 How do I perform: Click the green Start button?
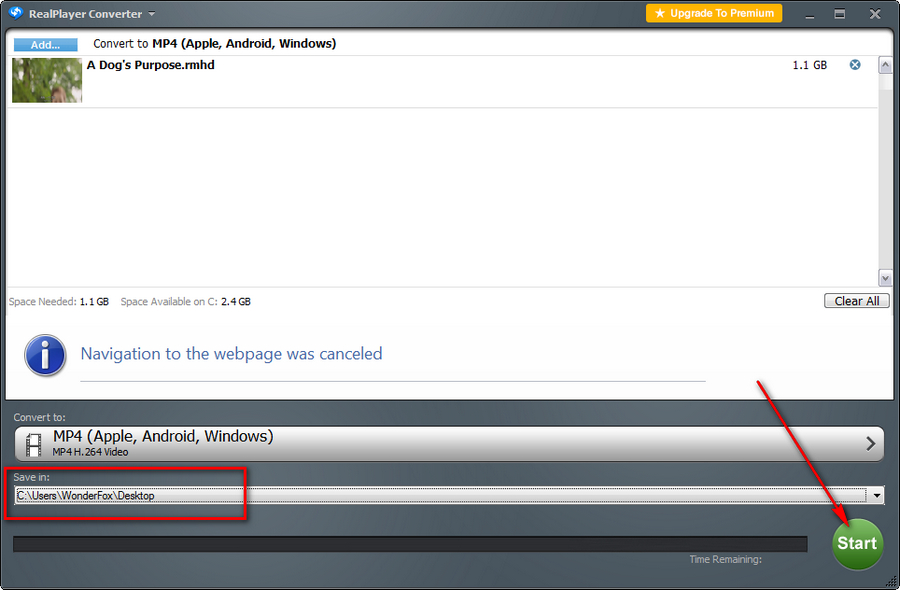[x=857, y=544]
